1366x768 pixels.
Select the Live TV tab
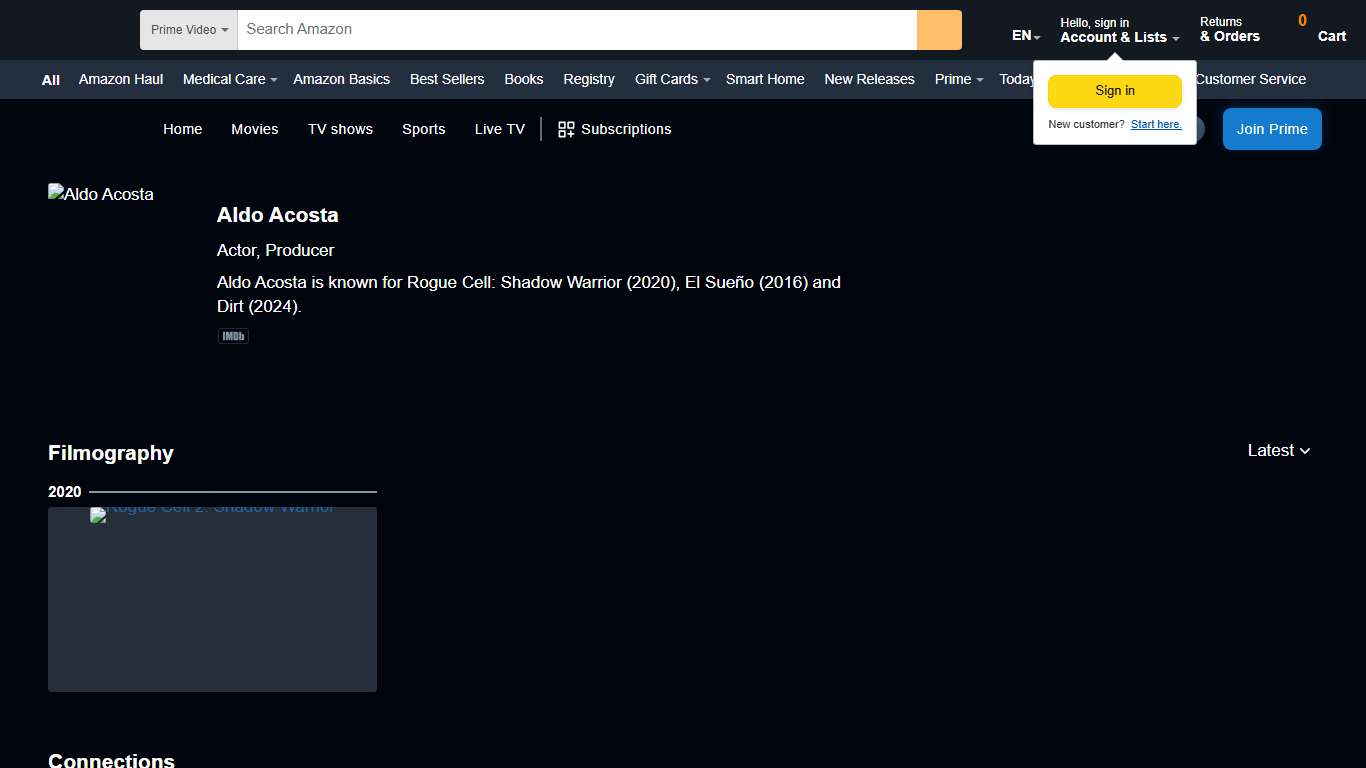tap(499, 129)
